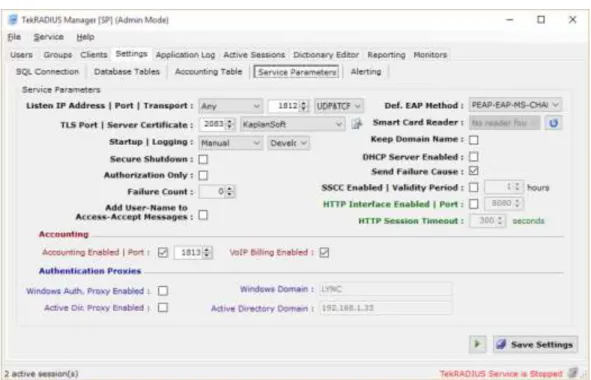Image resolution: width=591 pixels, height=380 pixels.
Task: Maximize the TekRADIUS Manager window
Action: tap(541, 20)
